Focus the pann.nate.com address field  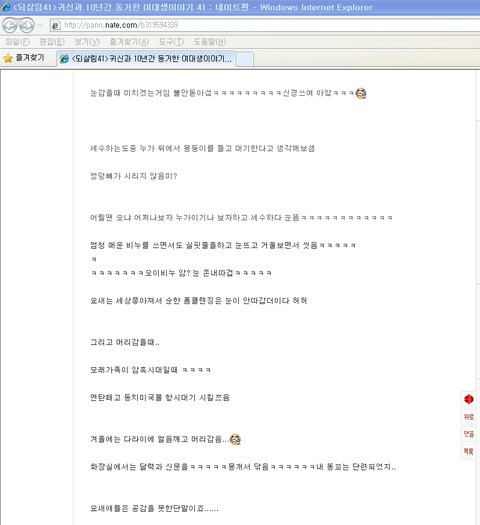coord(266,25)
